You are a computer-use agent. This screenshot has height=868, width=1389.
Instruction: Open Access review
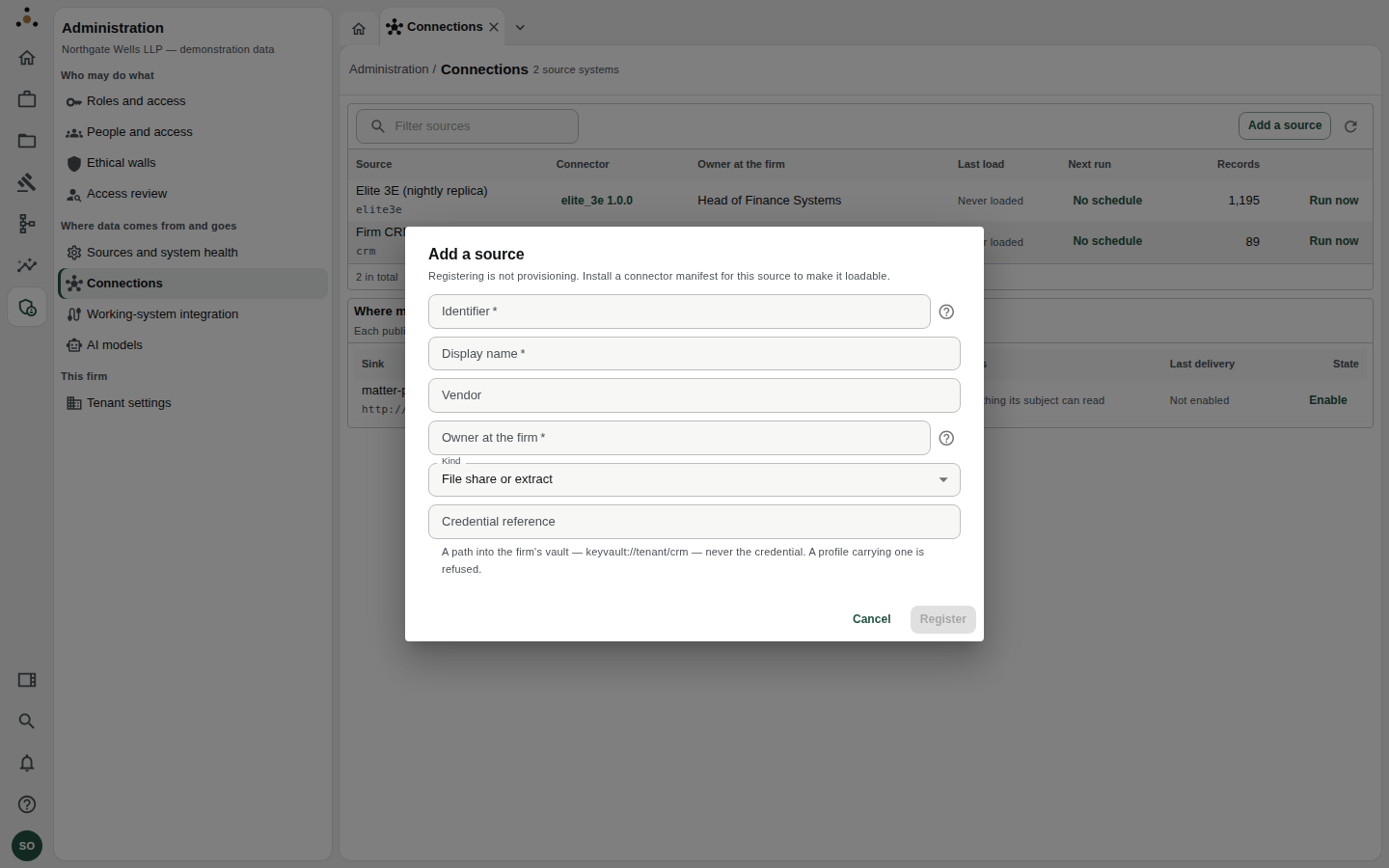pyautogui.click(x=193, y=194)
